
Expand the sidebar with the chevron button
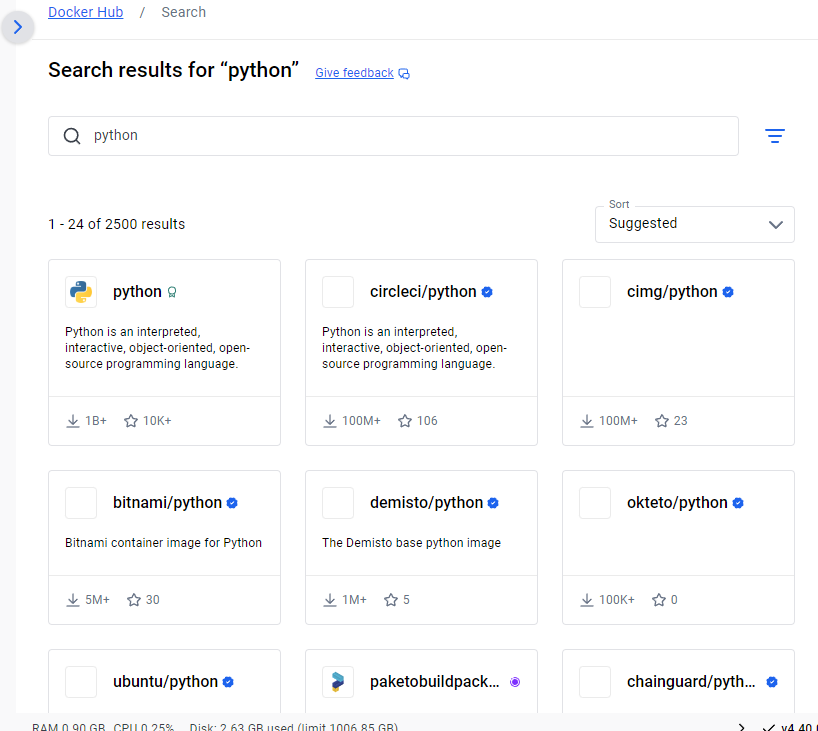coord(18,27)
